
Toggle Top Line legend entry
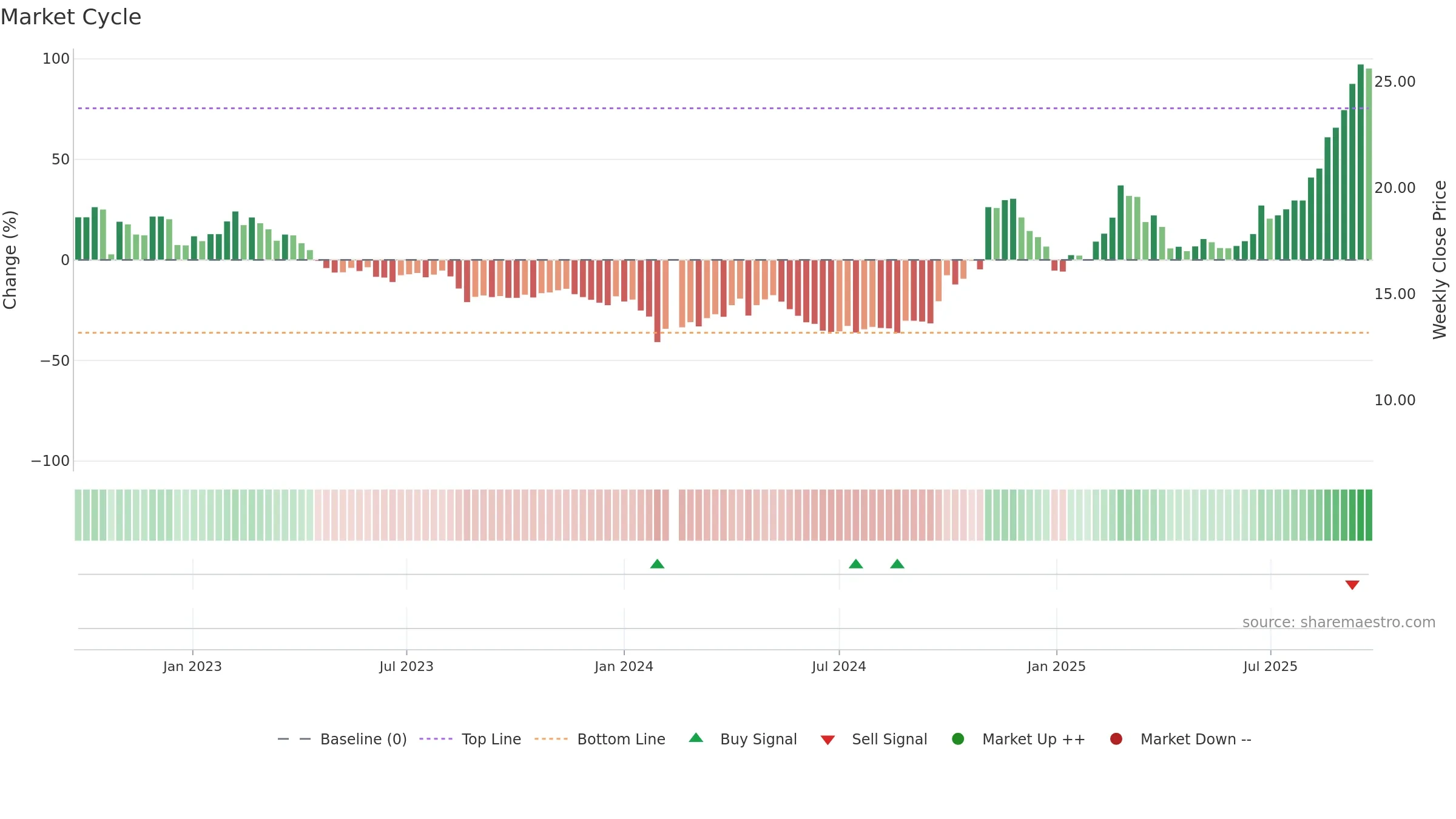point(470,739)
